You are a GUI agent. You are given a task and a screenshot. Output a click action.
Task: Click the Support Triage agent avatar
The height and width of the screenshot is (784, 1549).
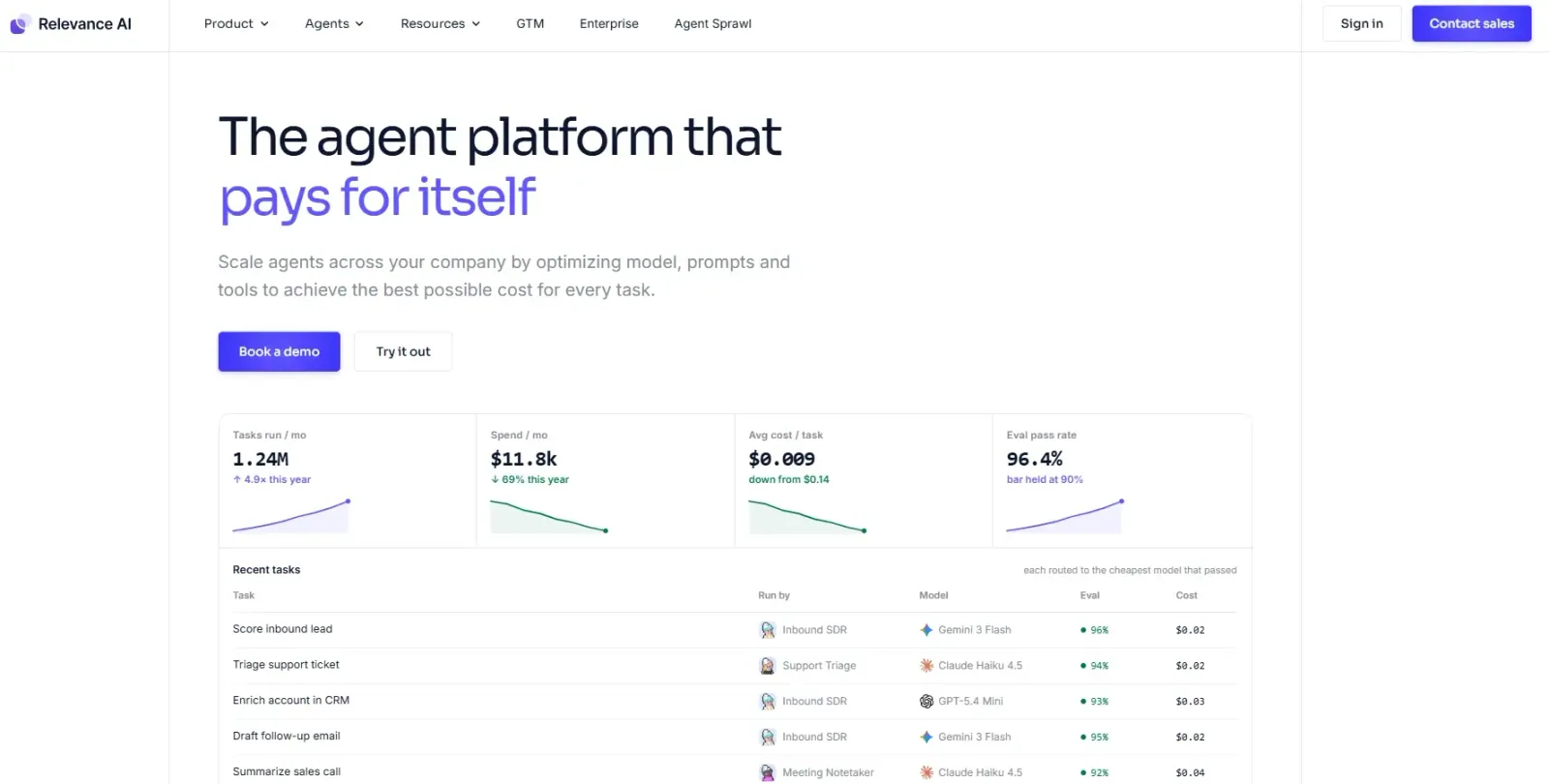click(768, 666)
